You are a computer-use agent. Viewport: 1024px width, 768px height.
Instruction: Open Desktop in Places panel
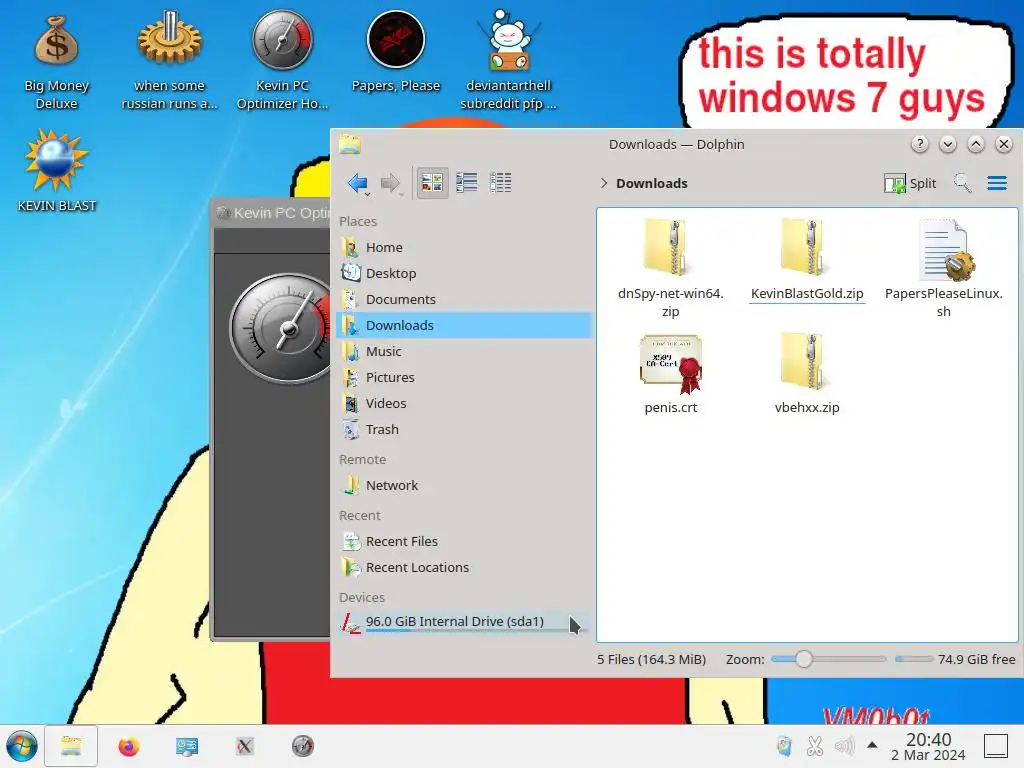coord(464,274)
